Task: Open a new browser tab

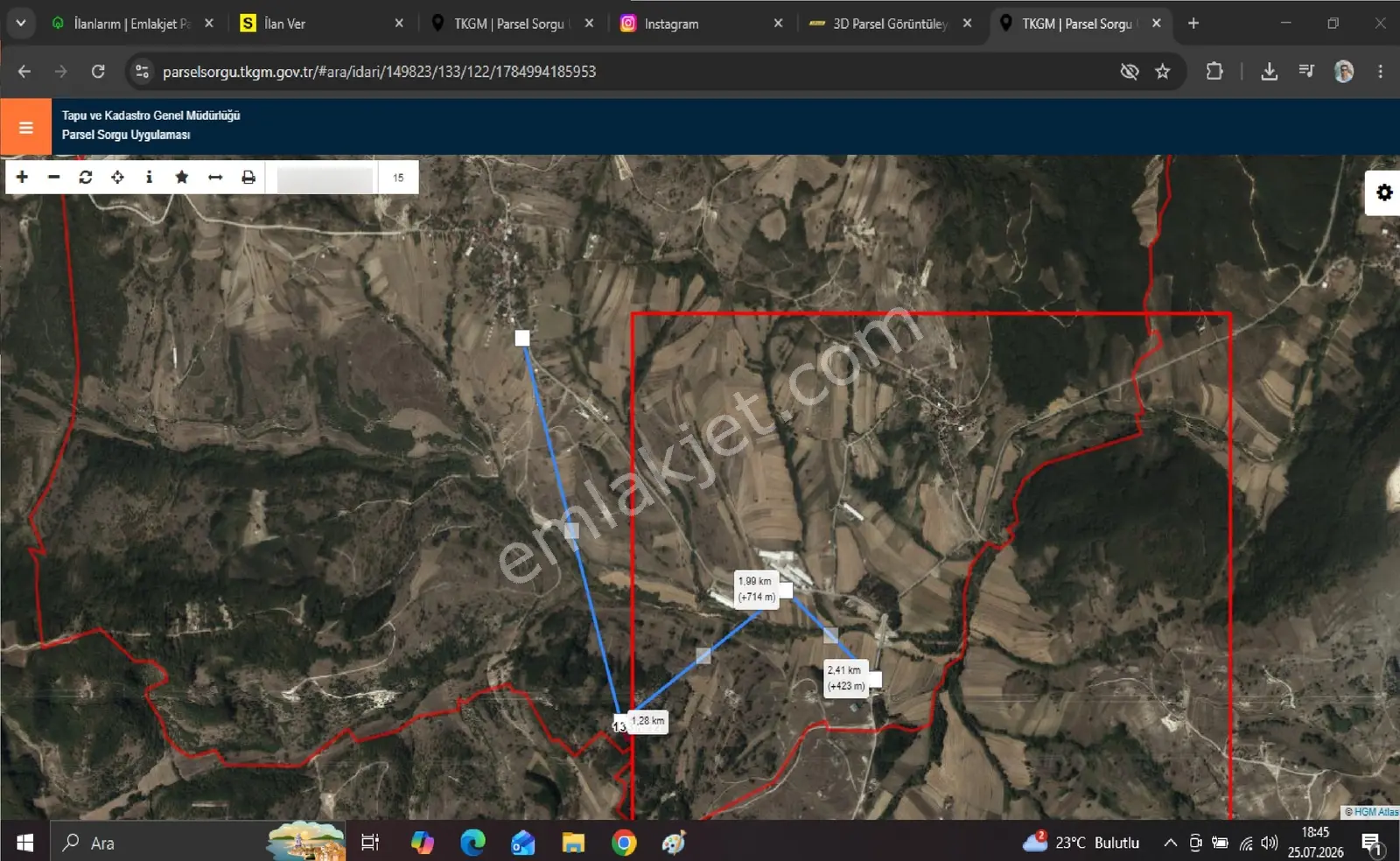Action: [x=1193, y=24]
